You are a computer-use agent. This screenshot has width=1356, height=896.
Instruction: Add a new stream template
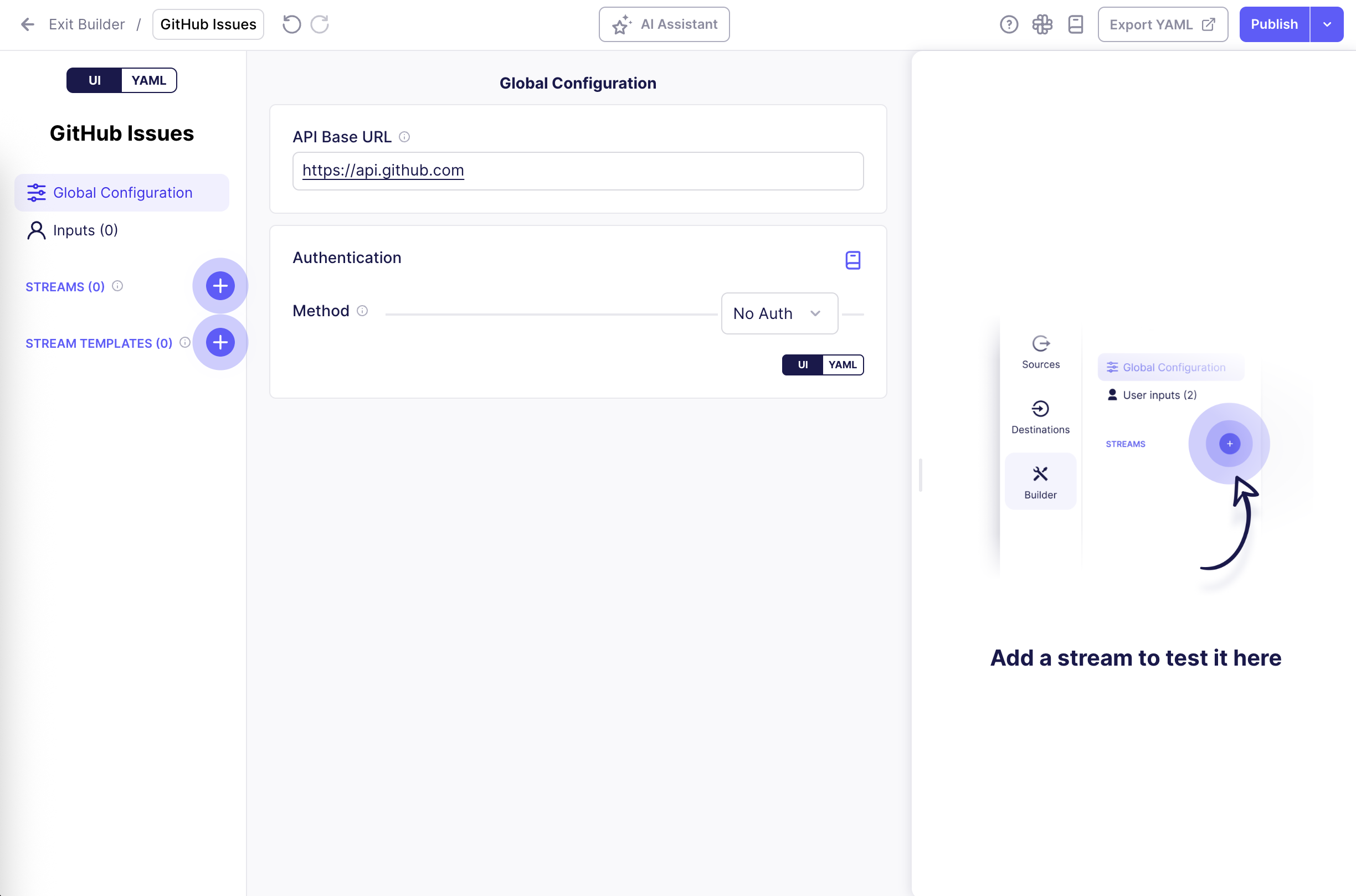click(x=220, y=343)
